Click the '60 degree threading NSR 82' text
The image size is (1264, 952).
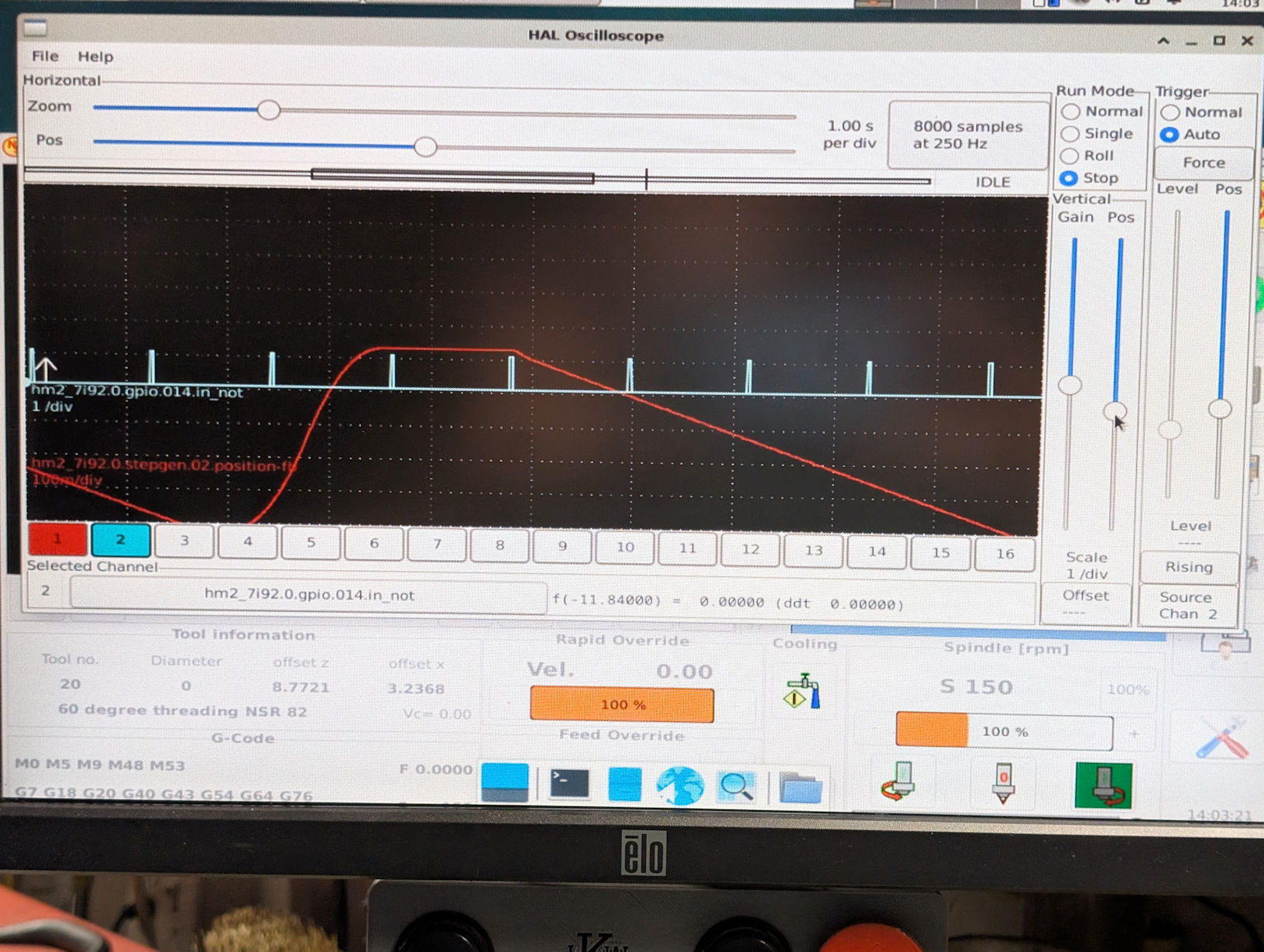[183, 710]
